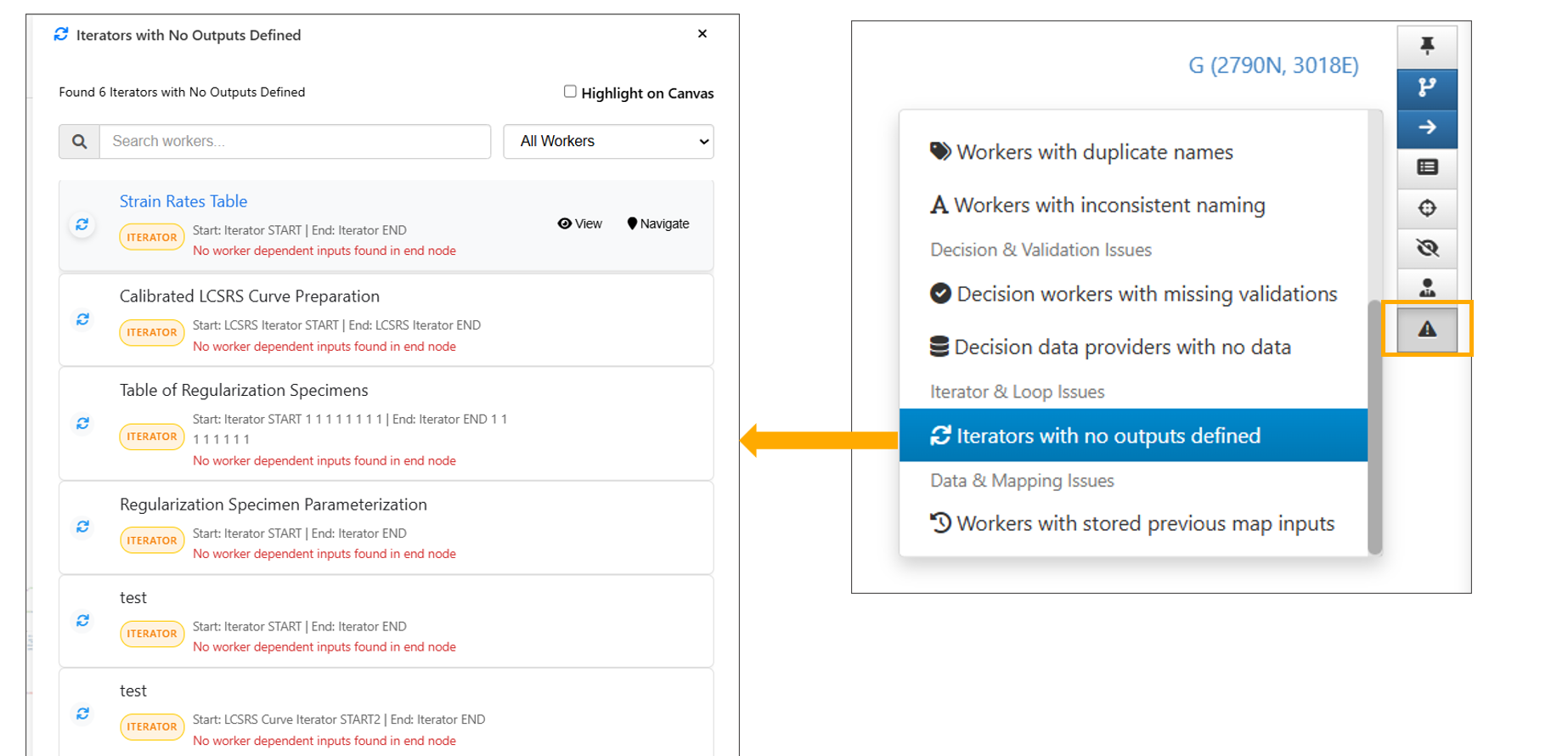Click the issues menu scrollbar
Viewport: 1568px width, 756px height.
[1374, 425]
